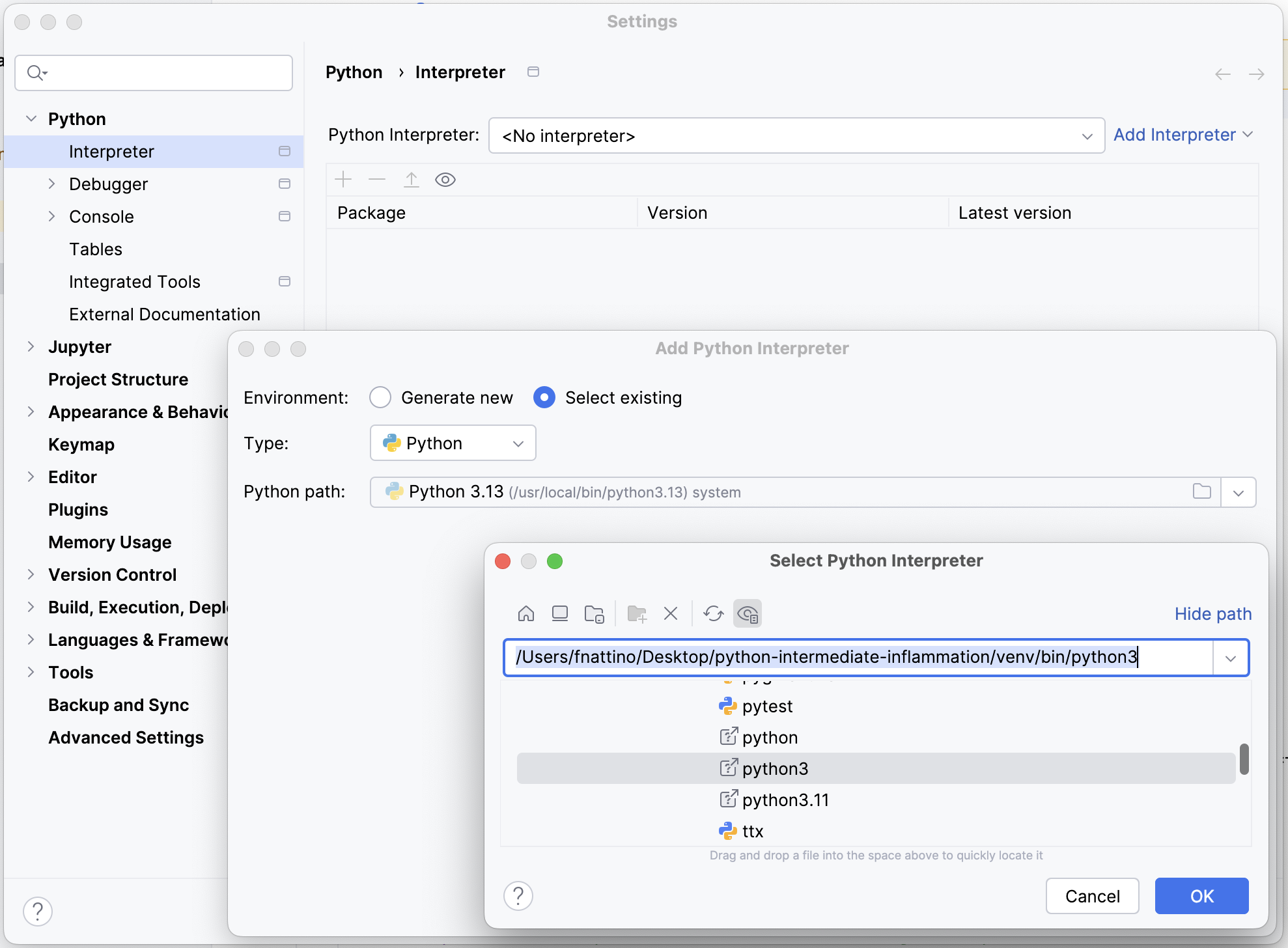Toggle early releases with the eye icon
The image size is (1288, 948).
(x=445, y=180)
